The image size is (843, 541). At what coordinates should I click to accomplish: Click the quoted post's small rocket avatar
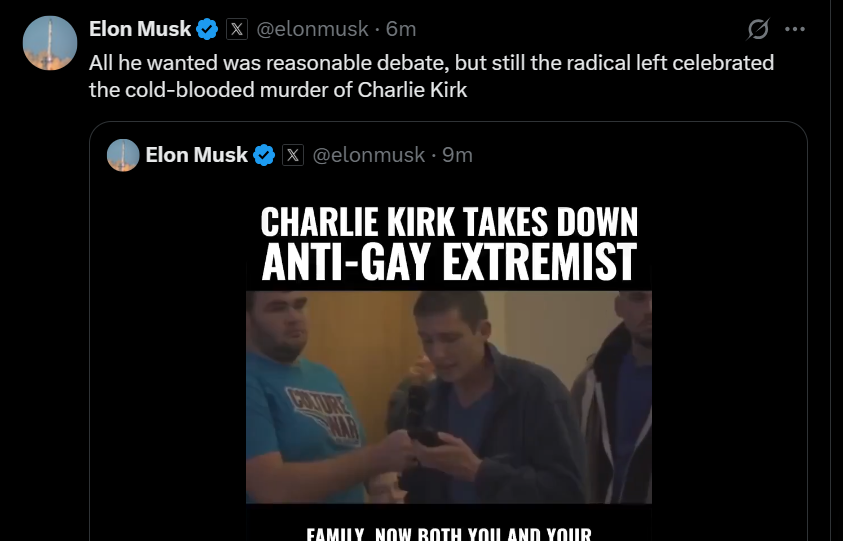coord(123,155)
